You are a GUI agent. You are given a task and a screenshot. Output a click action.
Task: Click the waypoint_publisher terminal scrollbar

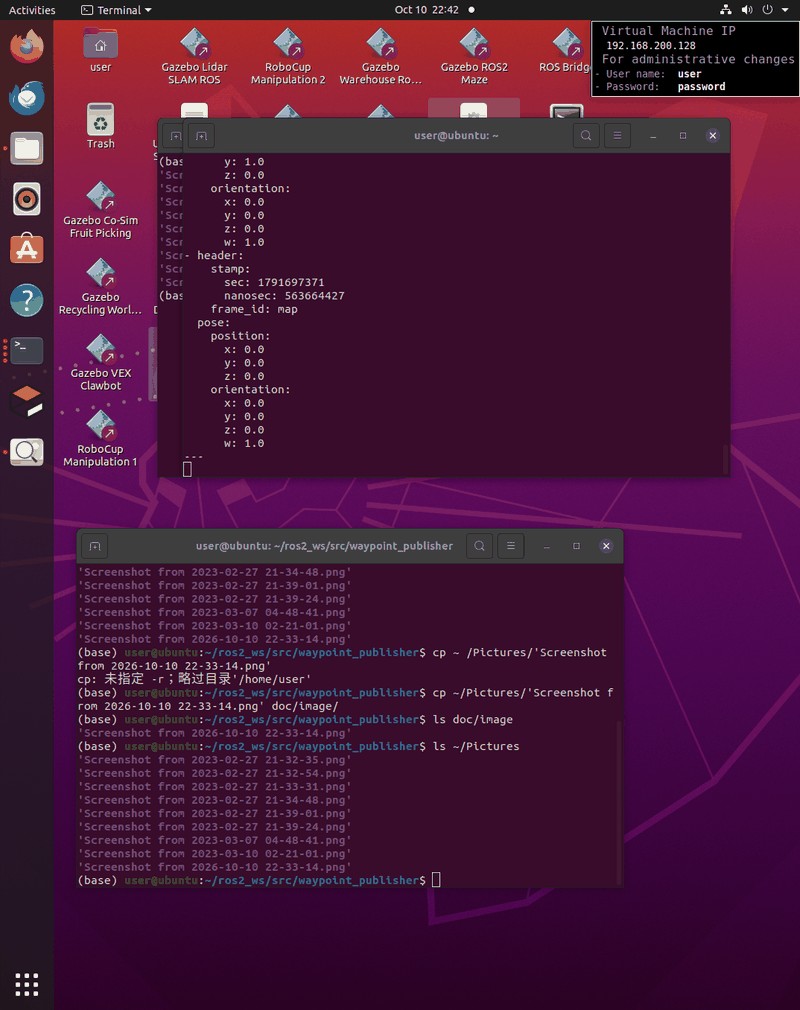tap(620, 803)
